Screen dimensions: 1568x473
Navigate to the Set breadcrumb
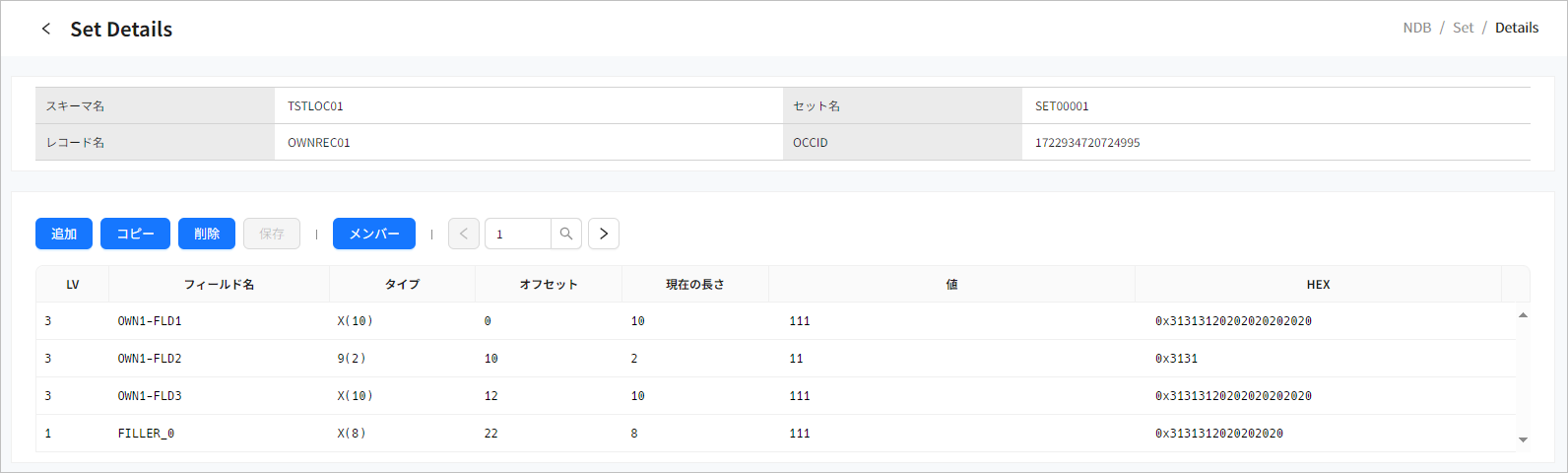1463,28
